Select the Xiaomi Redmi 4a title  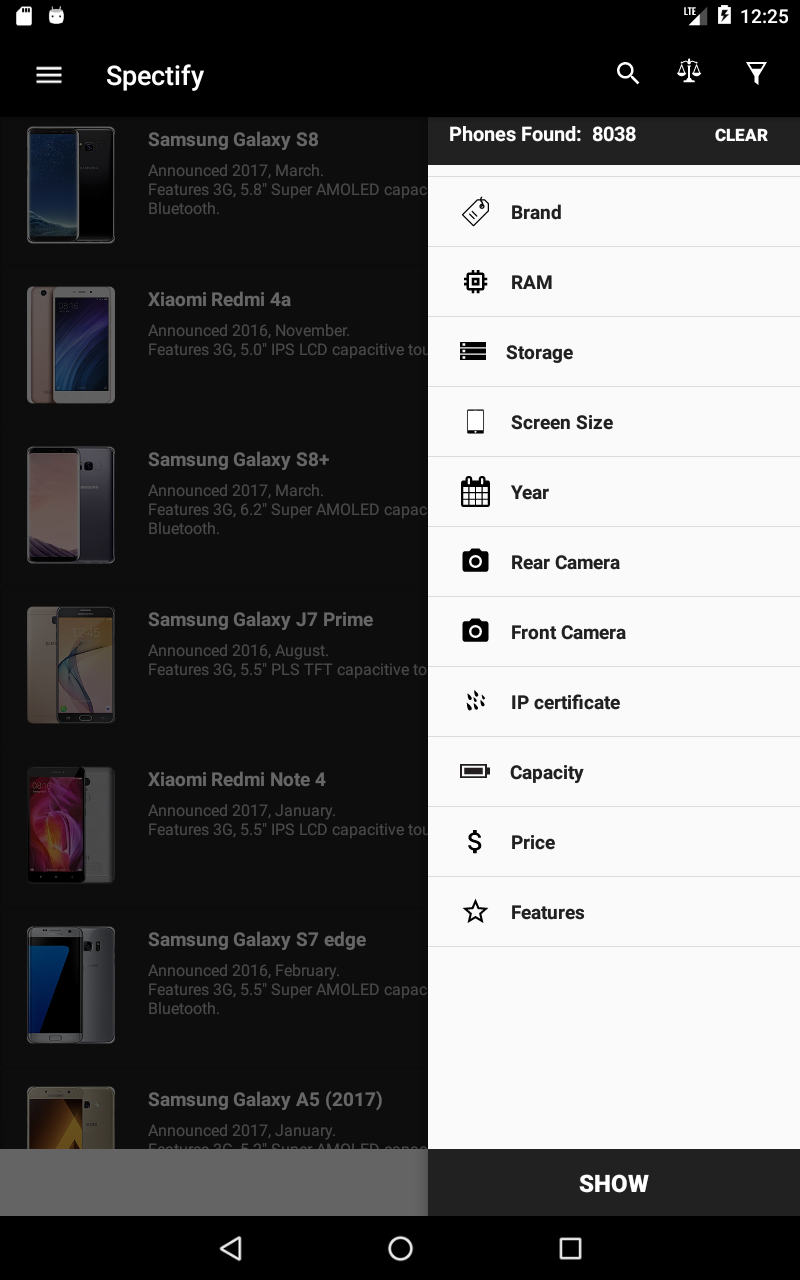point(220,300)
